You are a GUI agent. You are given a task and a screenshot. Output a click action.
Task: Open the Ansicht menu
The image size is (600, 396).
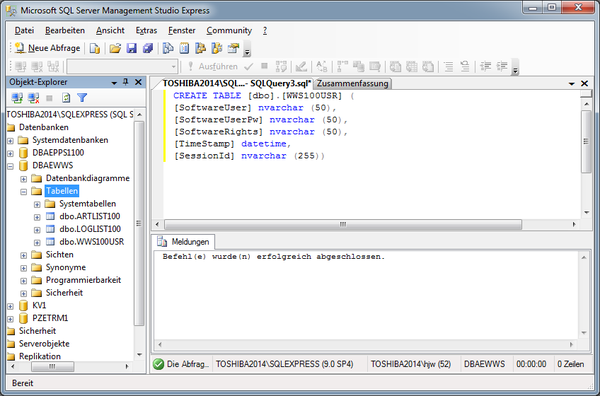coord(110,31)
